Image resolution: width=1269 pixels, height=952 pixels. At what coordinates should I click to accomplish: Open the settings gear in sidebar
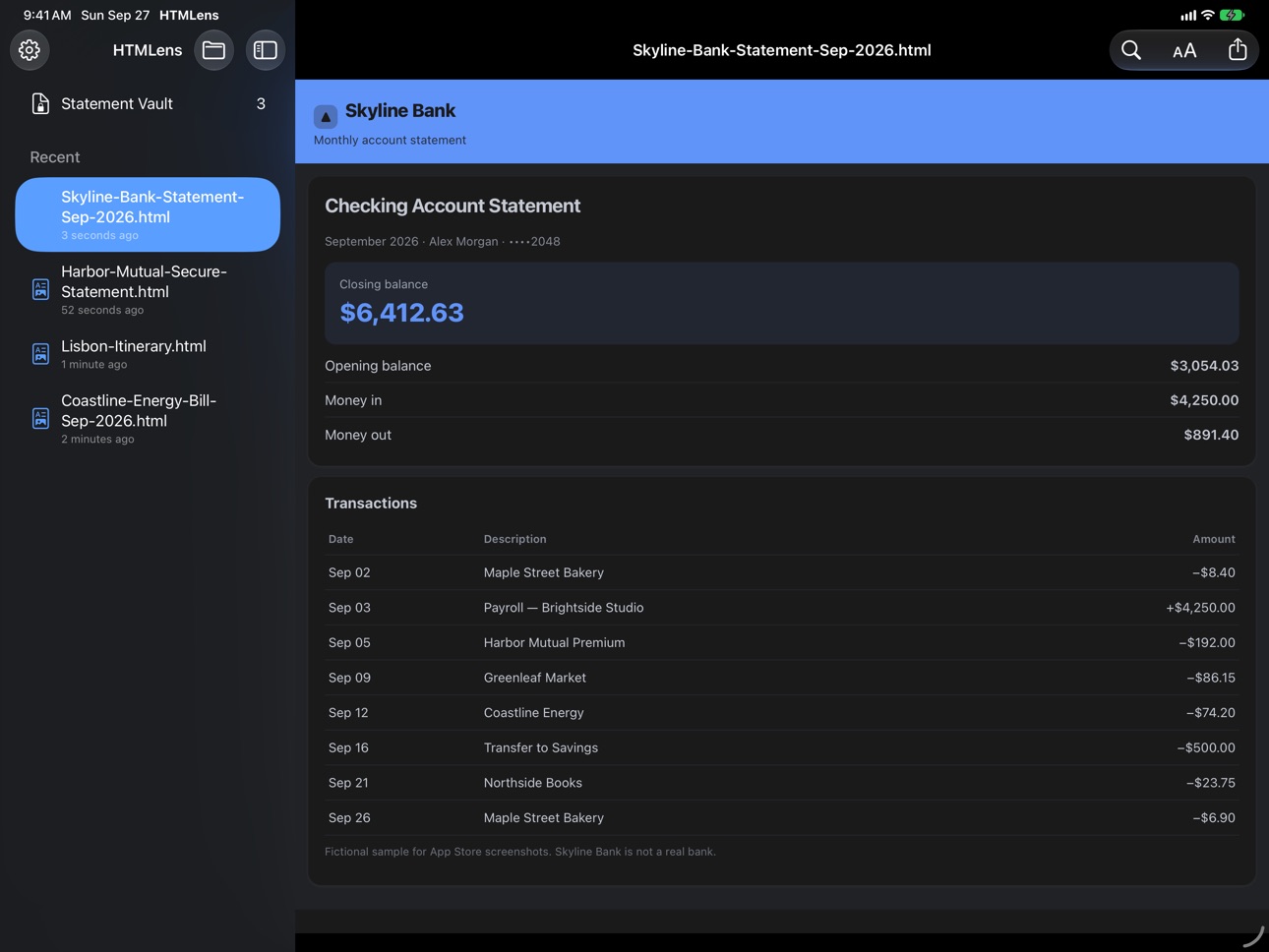click(x=30, y=50)
